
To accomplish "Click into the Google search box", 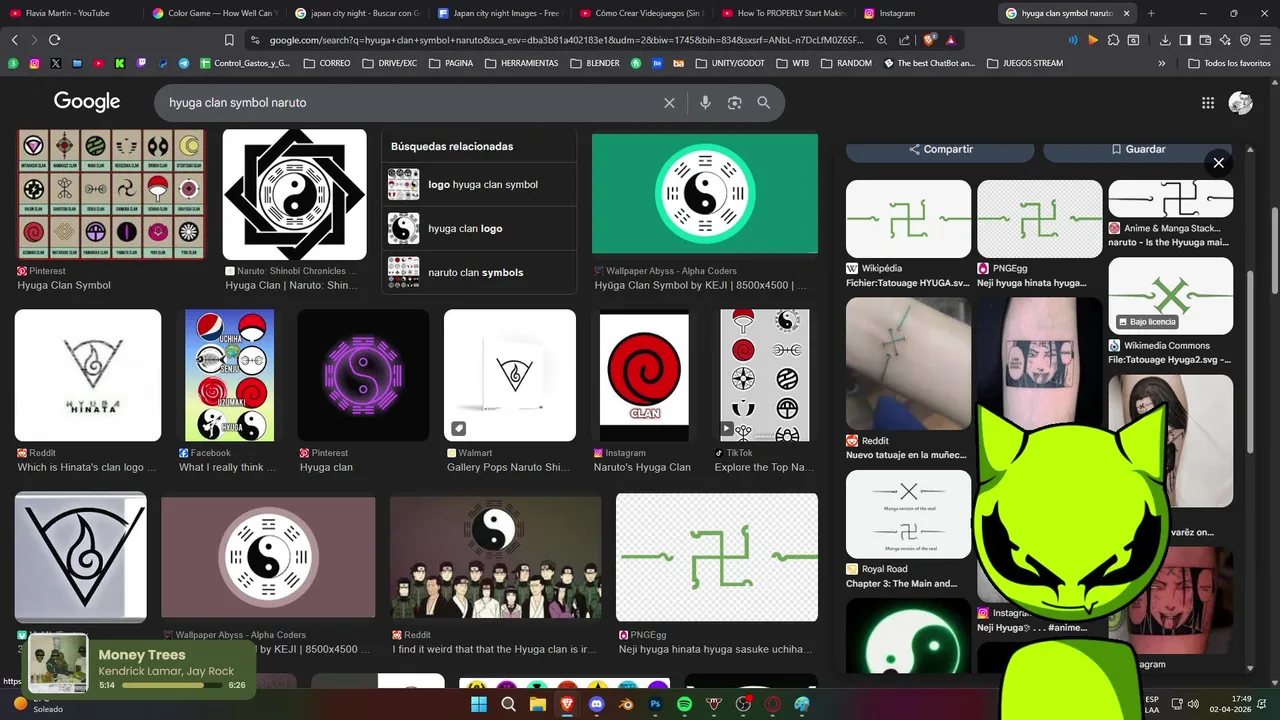I will tap(410, 103).
